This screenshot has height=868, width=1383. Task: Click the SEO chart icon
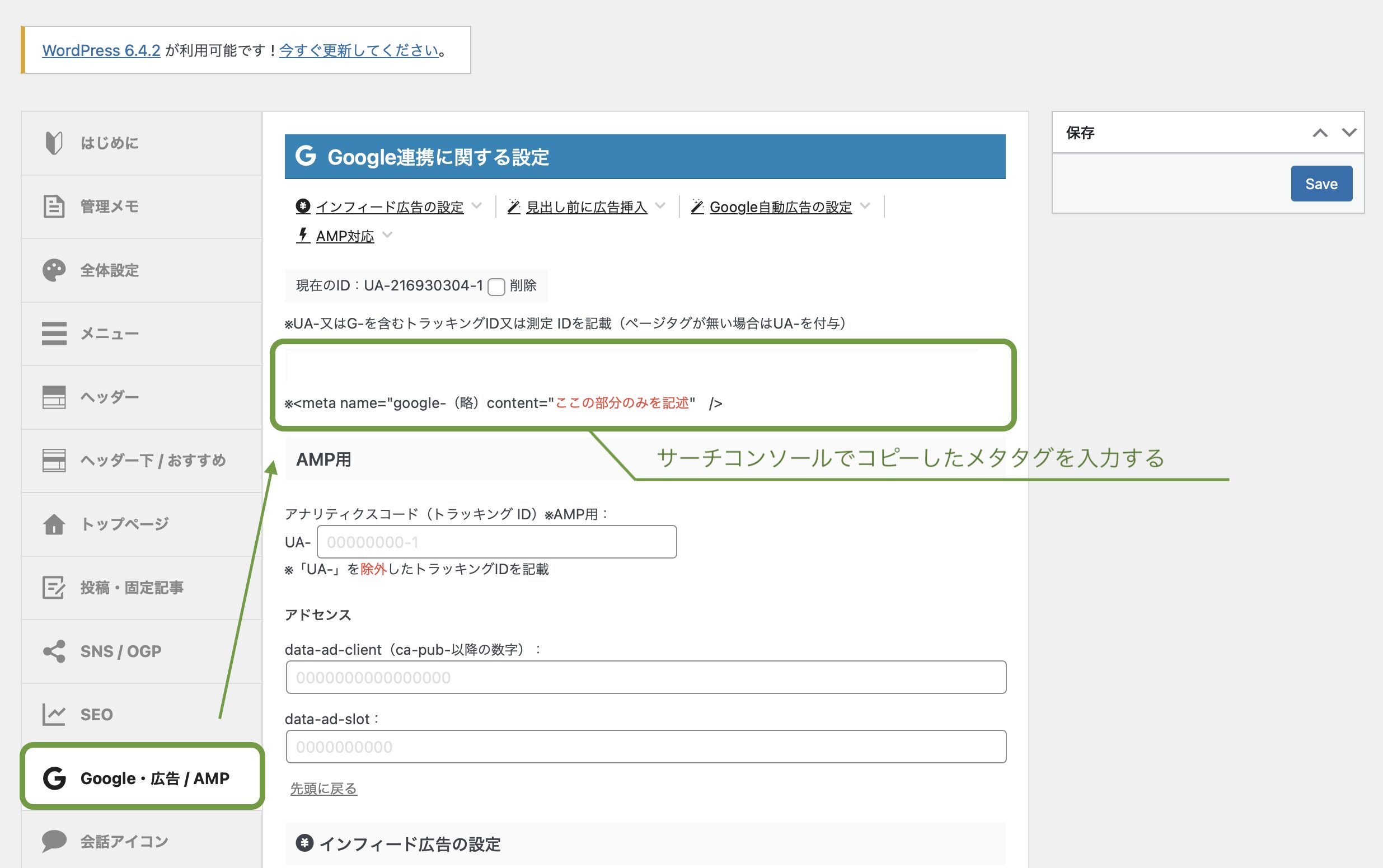pos(54,715)
